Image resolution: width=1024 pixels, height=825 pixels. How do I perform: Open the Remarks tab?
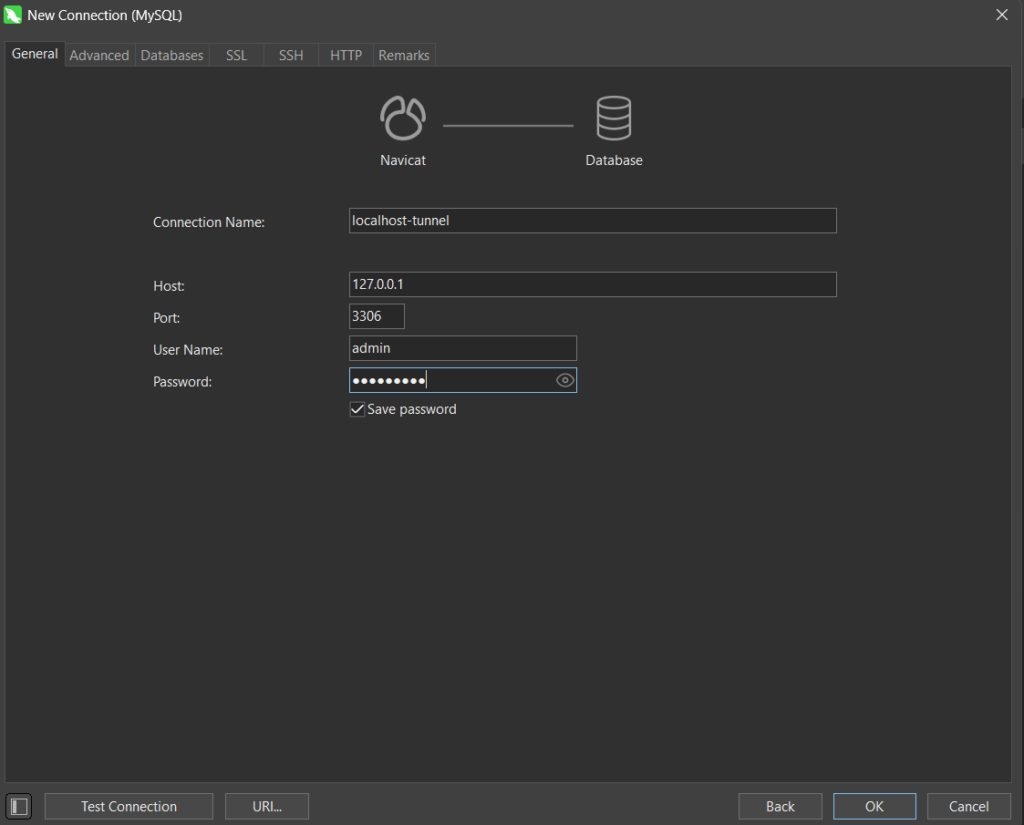[404, 55]
